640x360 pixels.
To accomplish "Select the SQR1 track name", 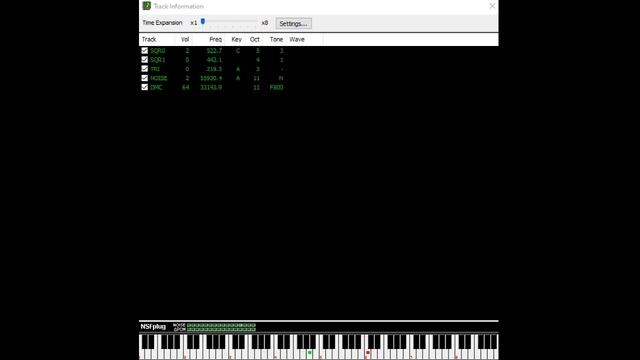I will coord(158,60).
